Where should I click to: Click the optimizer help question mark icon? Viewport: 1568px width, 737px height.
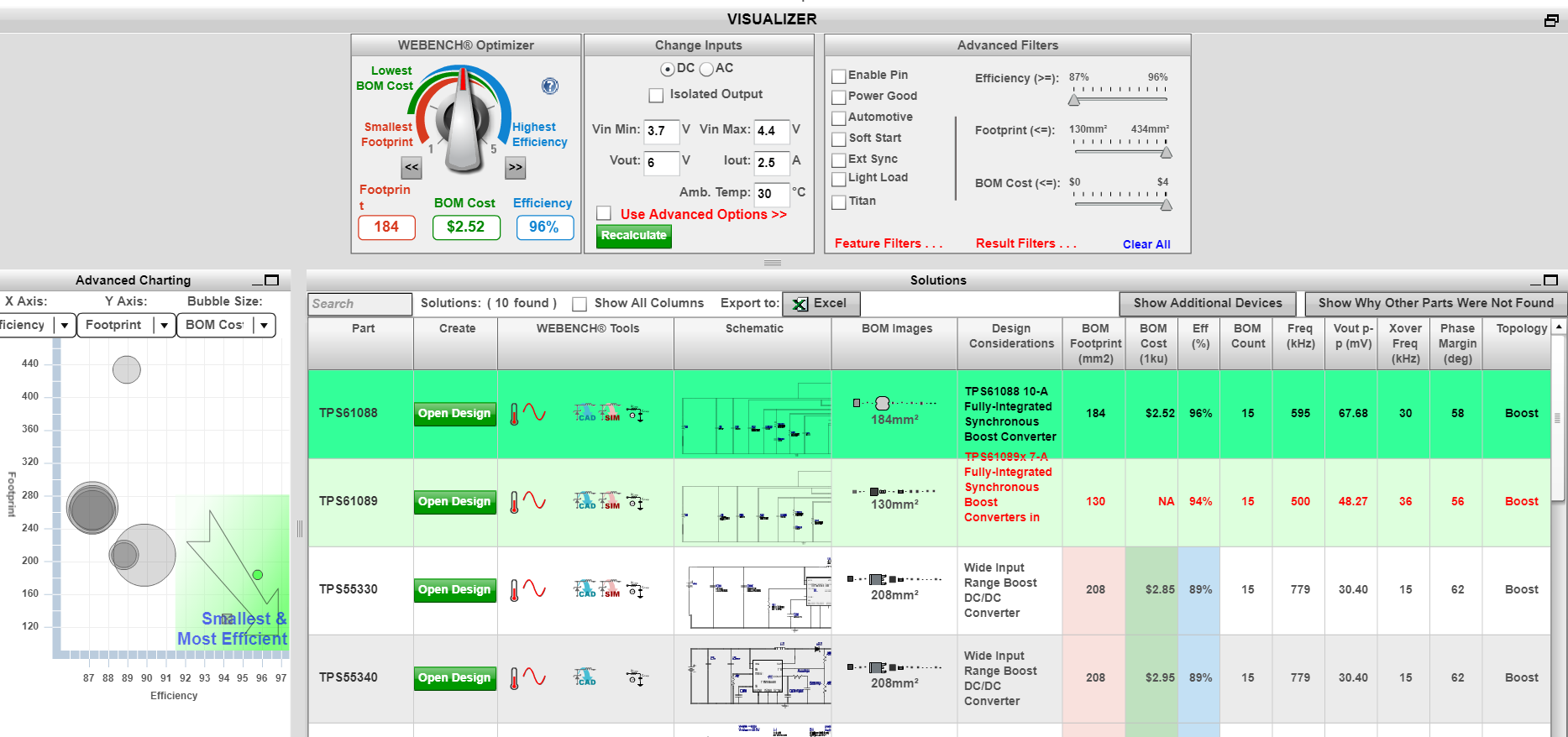click(550, 86)
